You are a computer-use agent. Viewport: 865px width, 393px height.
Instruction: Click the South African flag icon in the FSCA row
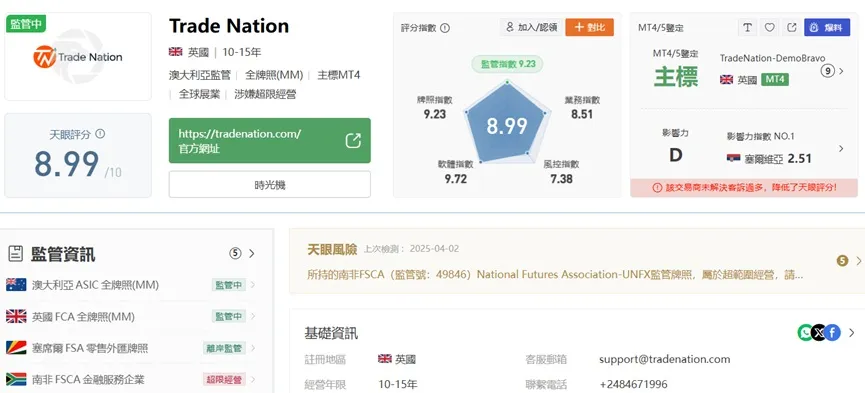(x=16, y=379)
